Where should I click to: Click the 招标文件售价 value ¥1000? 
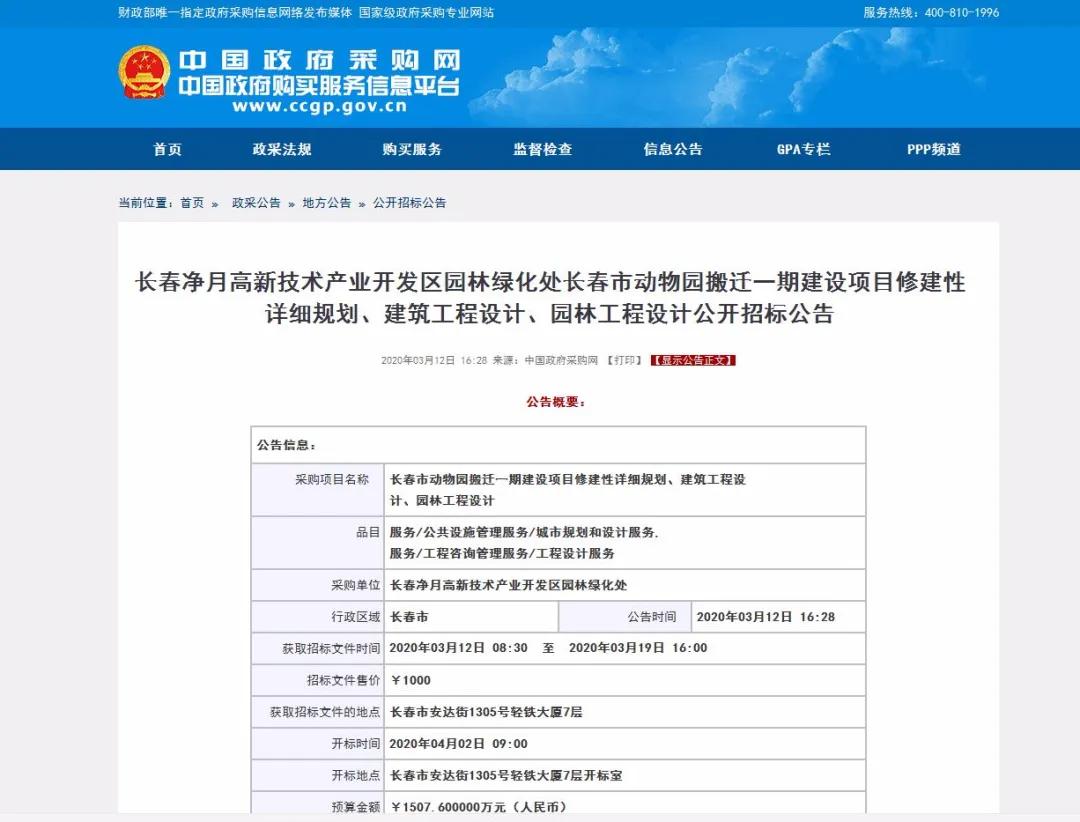click(x=411, y=680)
